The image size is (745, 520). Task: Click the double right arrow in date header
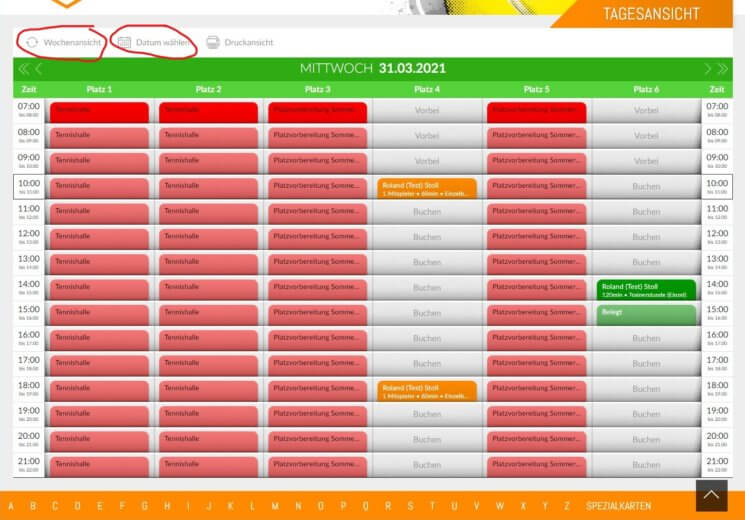click(722, 69)
